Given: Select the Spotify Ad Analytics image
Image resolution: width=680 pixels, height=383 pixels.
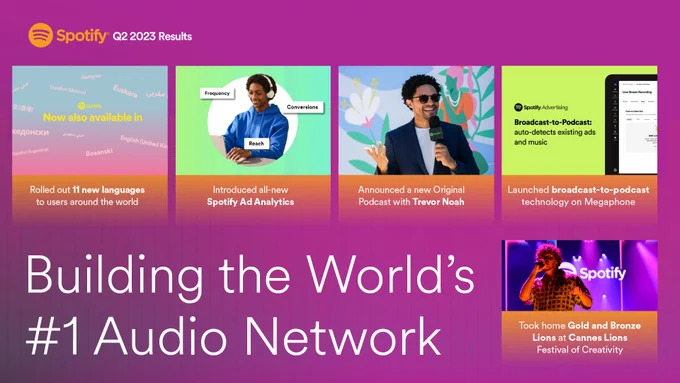Looking at the screenshot, I should click(x=253, y=120).
